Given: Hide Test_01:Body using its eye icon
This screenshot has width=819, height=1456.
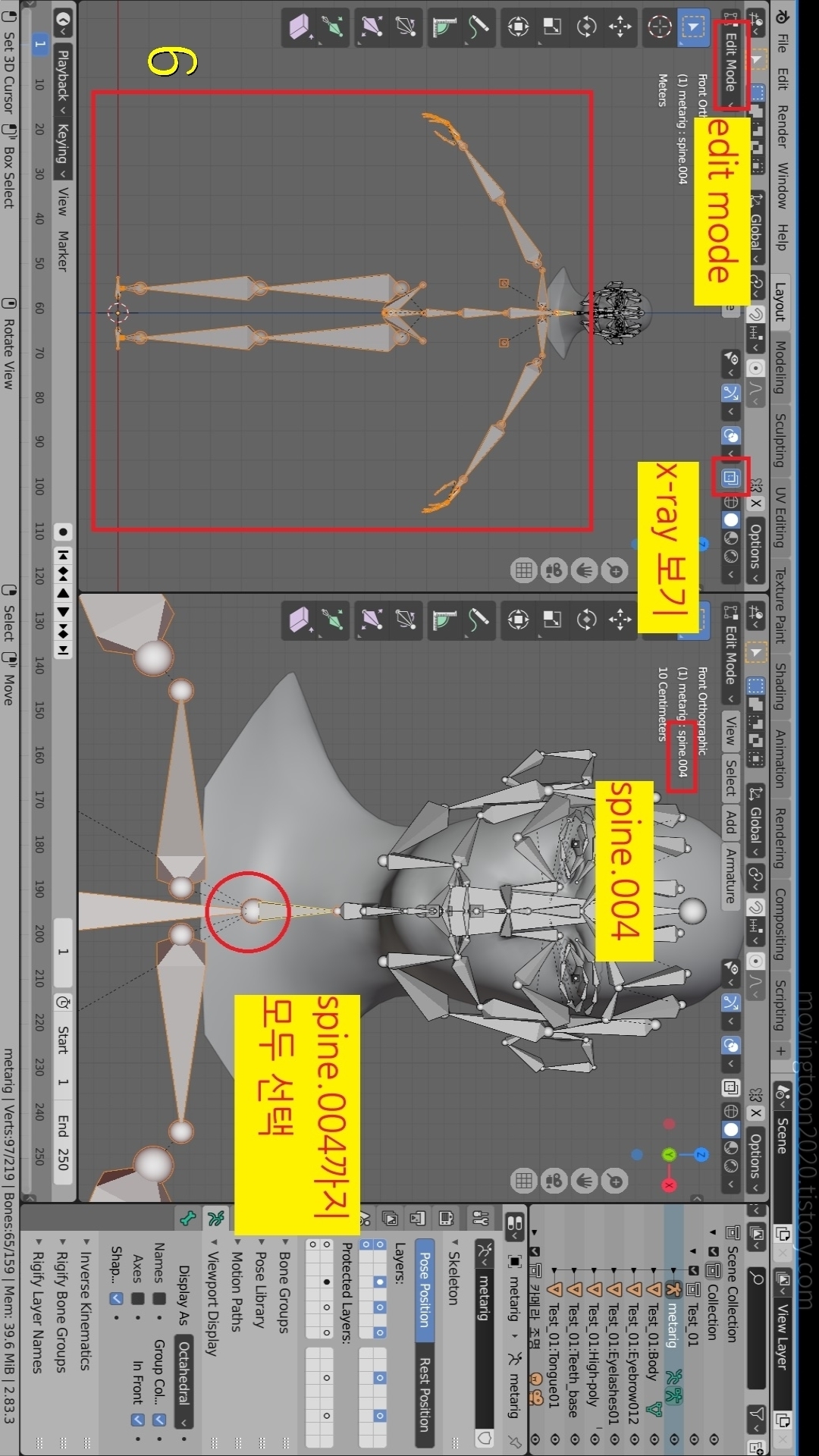Looking at the screenshot, I should [654, 1439].
